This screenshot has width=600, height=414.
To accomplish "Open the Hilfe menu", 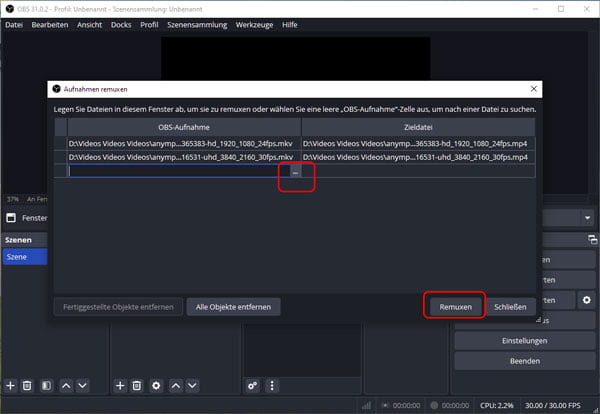I will (290, 25).
